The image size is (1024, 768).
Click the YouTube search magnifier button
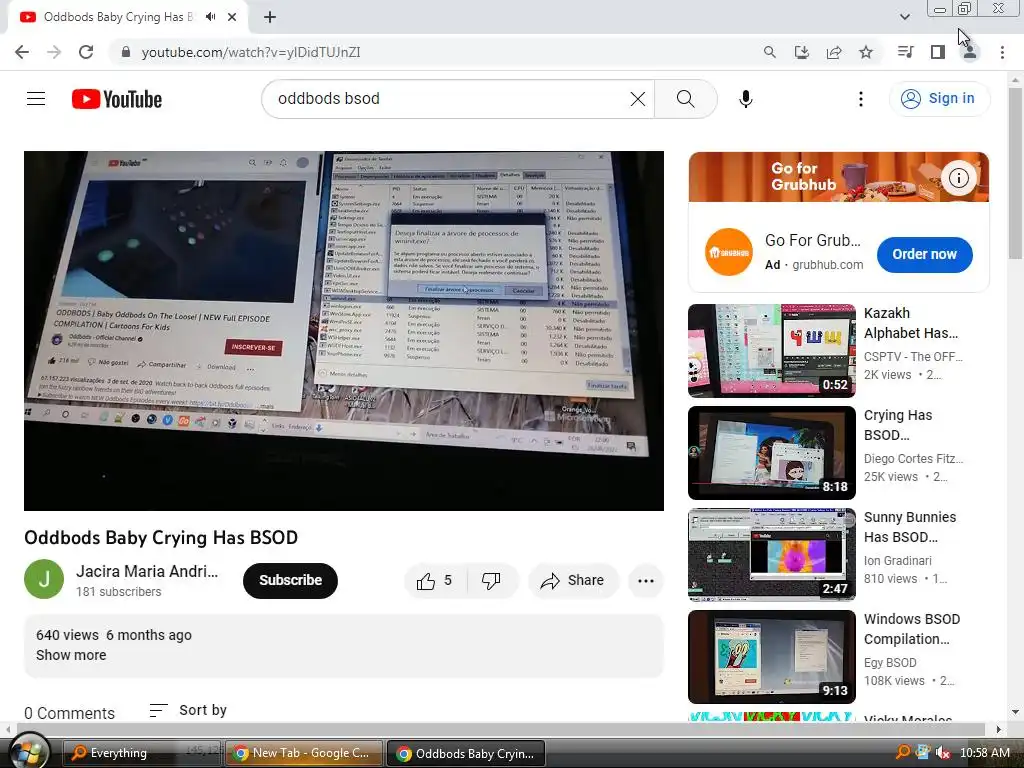686,99
